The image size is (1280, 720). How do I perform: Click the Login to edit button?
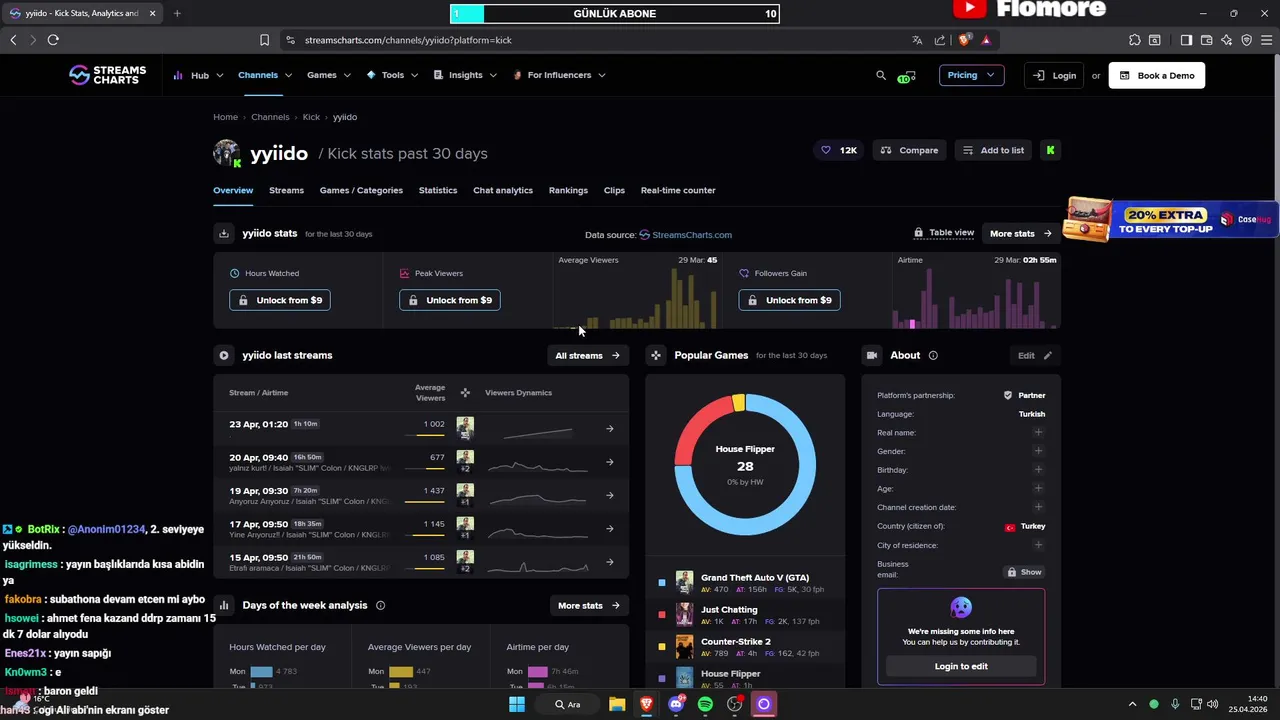(961, 666)
